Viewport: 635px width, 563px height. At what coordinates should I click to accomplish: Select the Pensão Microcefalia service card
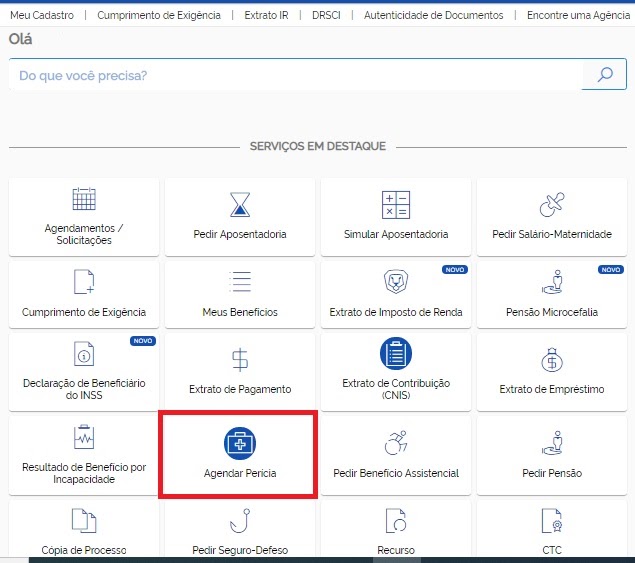[551, 295]
